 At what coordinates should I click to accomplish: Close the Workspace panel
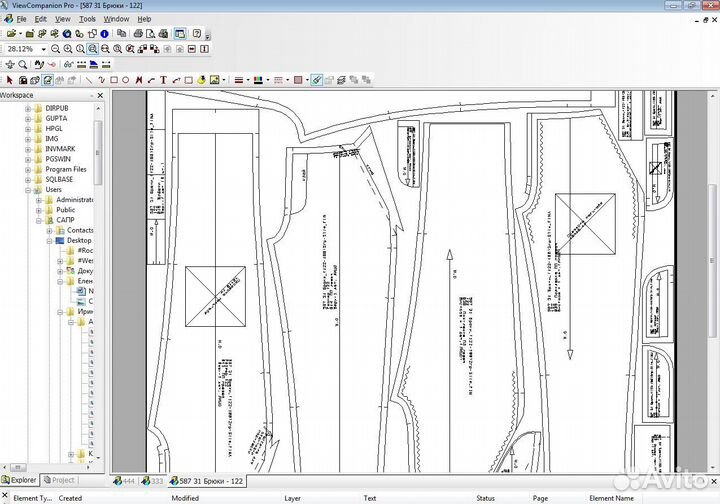click(99, 96)
